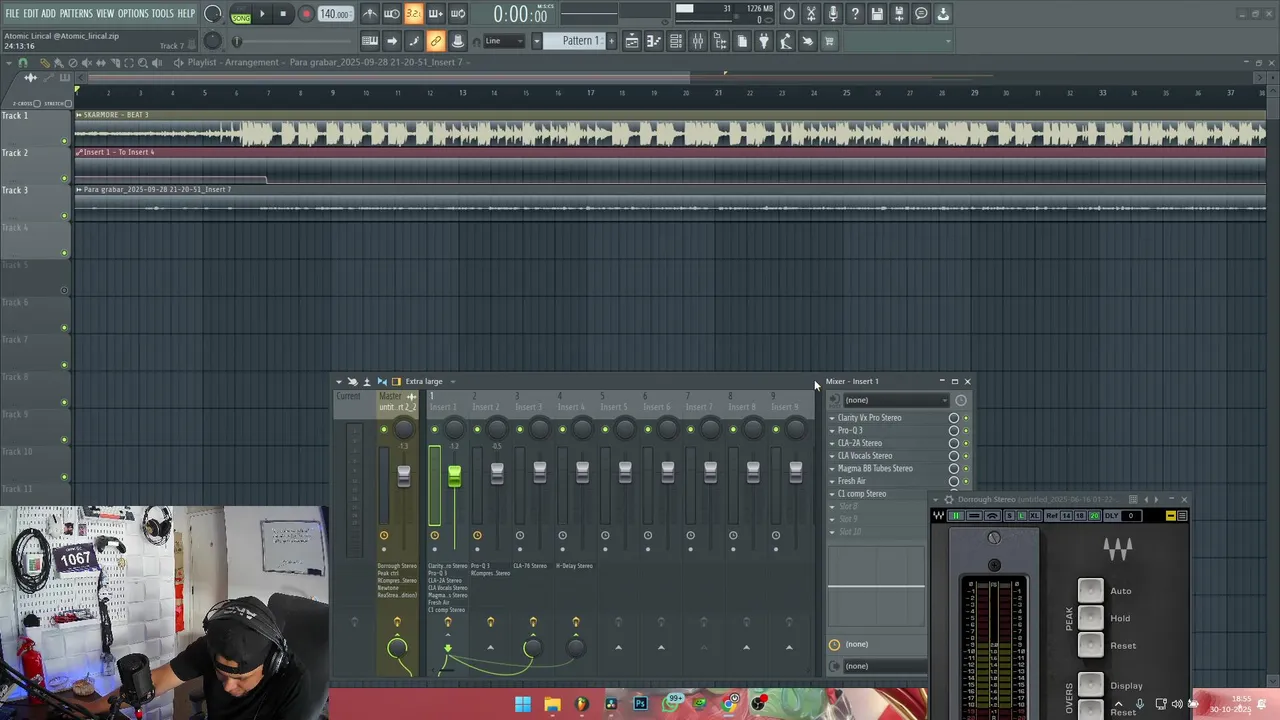
Task: Click the Dorrough peak Reset button
Action: (1091, 645)
